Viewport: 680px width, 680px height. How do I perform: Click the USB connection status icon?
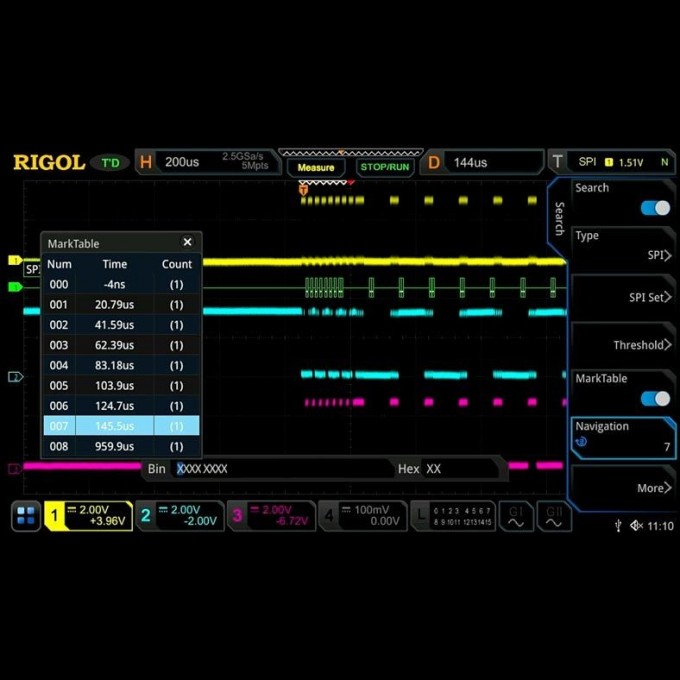(x=619, y=526)
